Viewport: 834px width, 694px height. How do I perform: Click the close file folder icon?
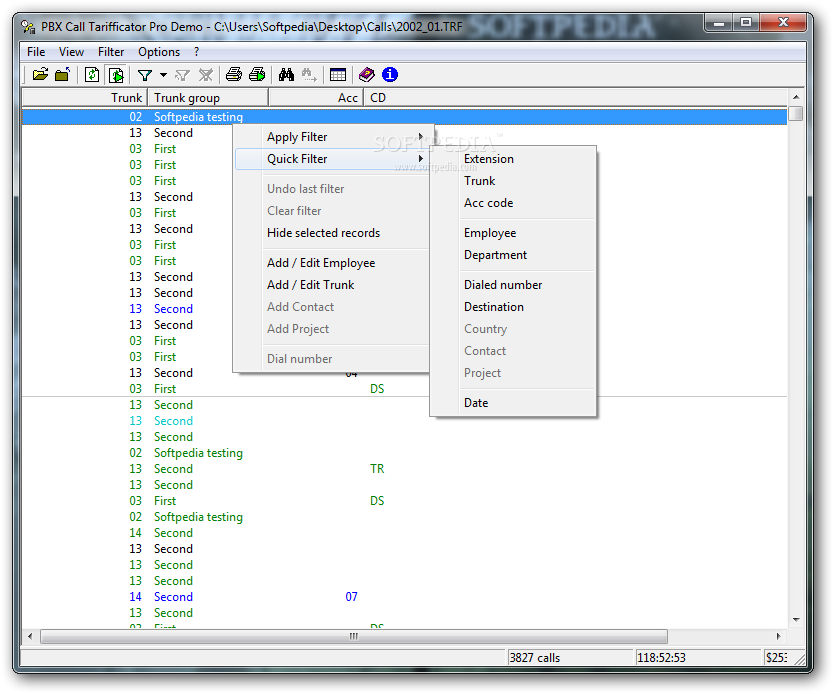click(x=63, y=74)
